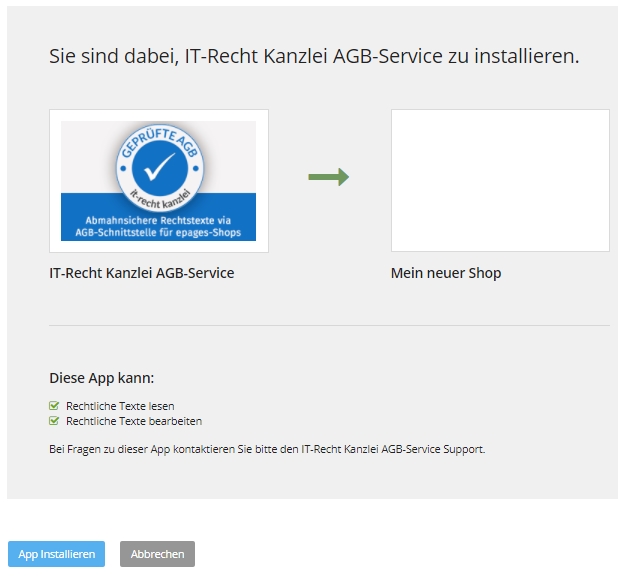Screen dimensions: 618x578
Task: Select the empty Mein neuer Shop thumbnail
Action: click(x=500, y=180)
